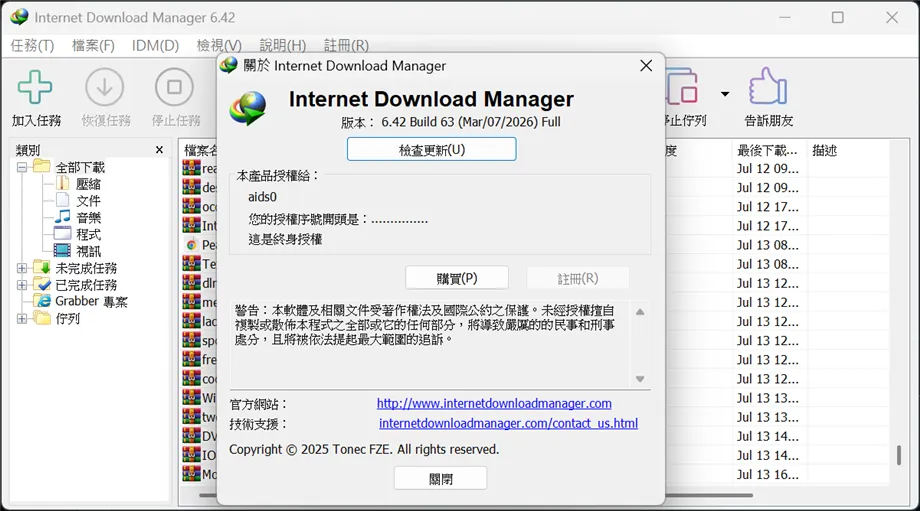Image resolution: width=920 pixels, height=511 pixels.
Task: Select the 音樂 category music note icon
Action: coord(62,217)
